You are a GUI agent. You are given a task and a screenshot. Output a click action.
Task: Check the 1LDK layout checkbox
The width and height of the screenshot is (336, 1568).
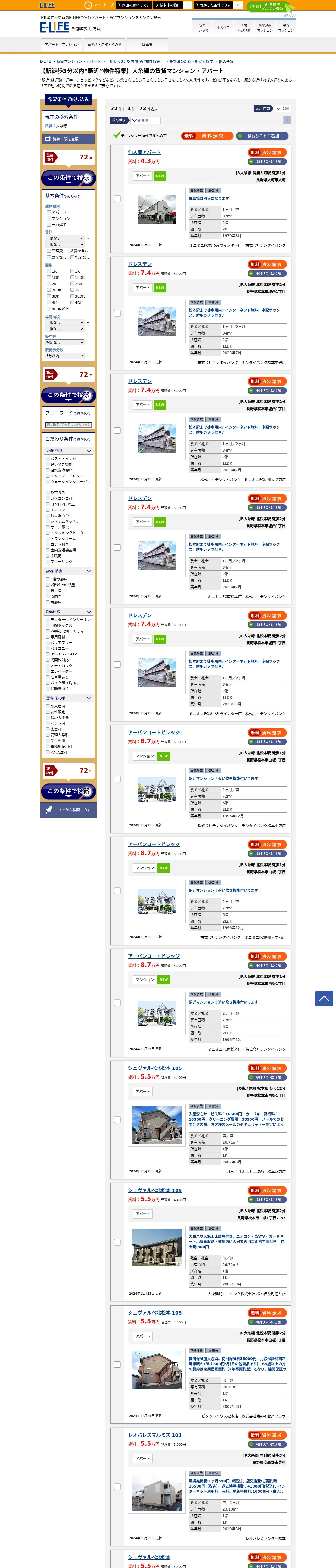click(72, 278)
